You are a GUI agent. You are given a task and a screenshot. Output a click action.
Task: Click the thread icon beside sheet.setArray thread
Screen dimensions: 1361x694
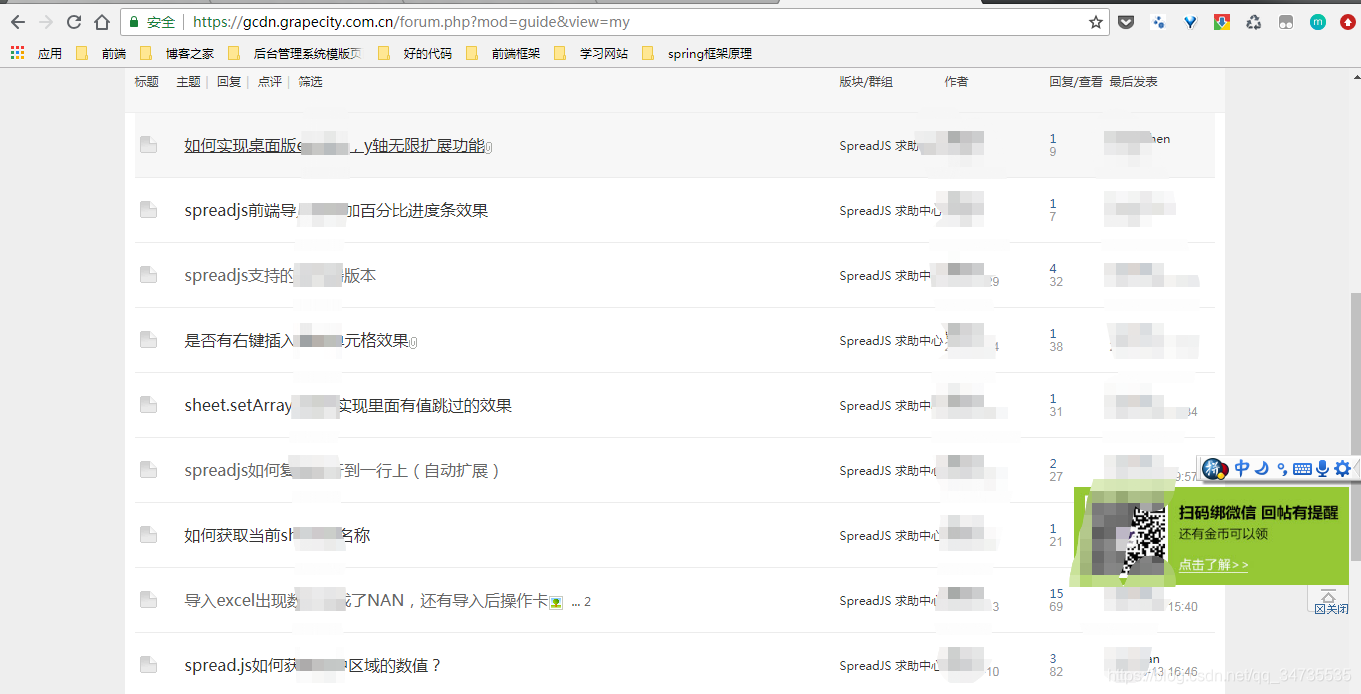(x=148, y=405)
